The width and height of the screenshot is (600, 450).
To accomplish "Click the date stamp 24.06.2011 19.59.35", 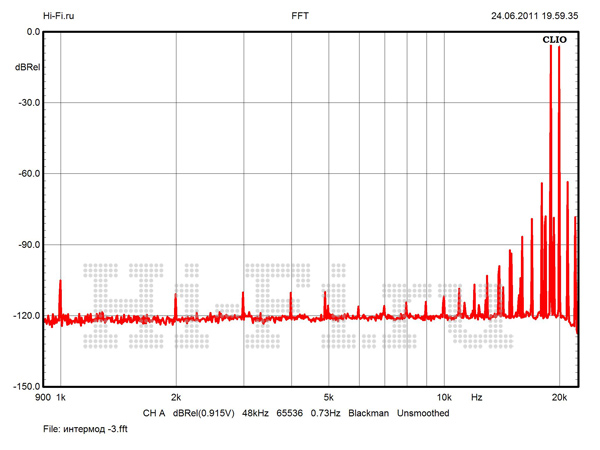I will [534, 16].
